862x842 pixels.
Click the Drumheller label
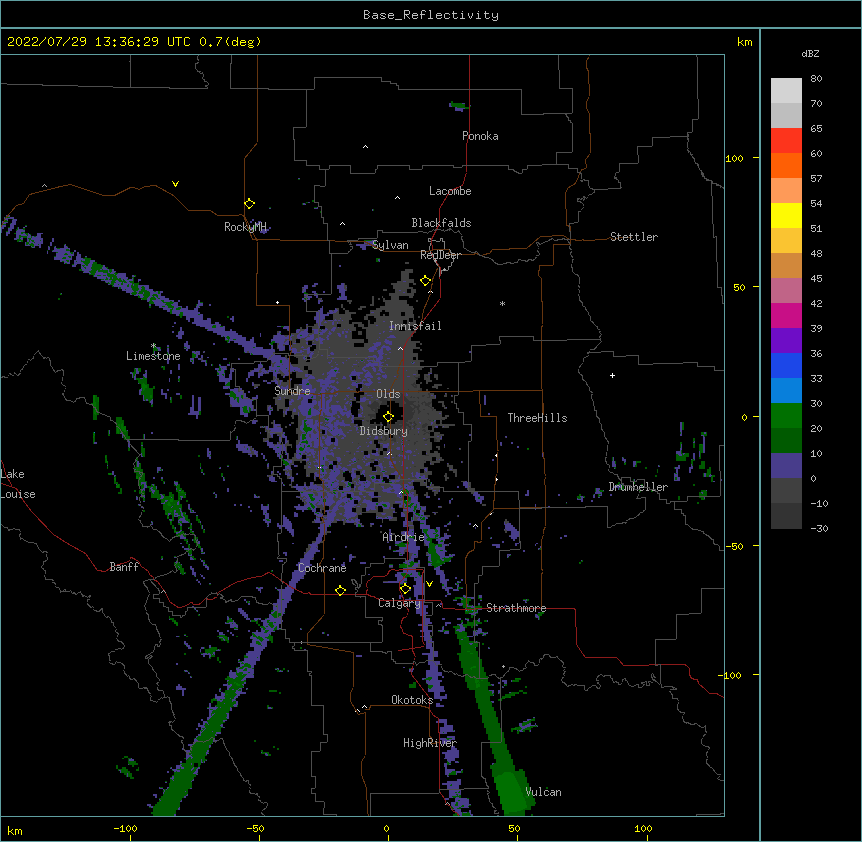click(638, 487)
